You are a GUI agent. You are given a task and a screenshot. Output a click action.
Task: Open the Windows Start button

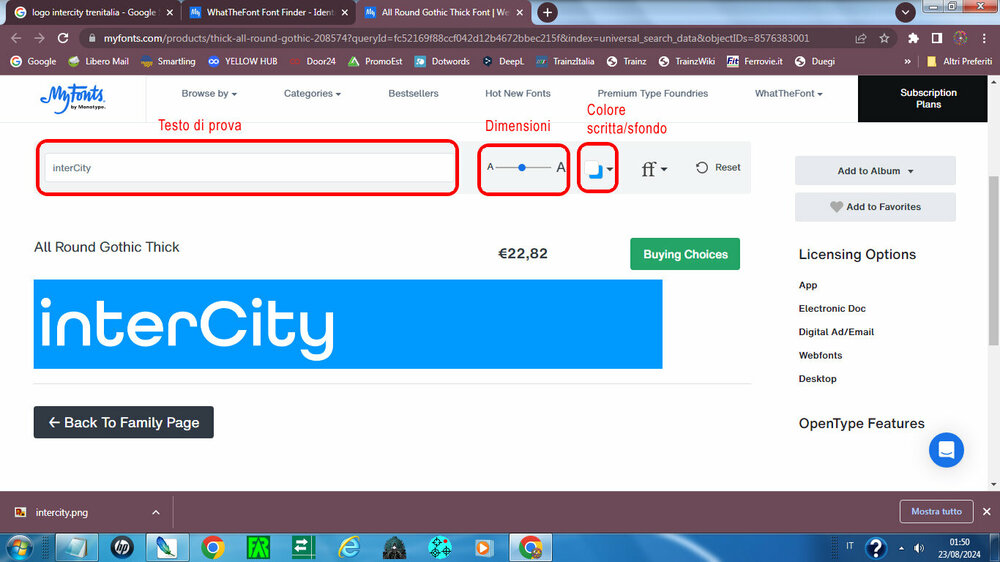(19, 547)
